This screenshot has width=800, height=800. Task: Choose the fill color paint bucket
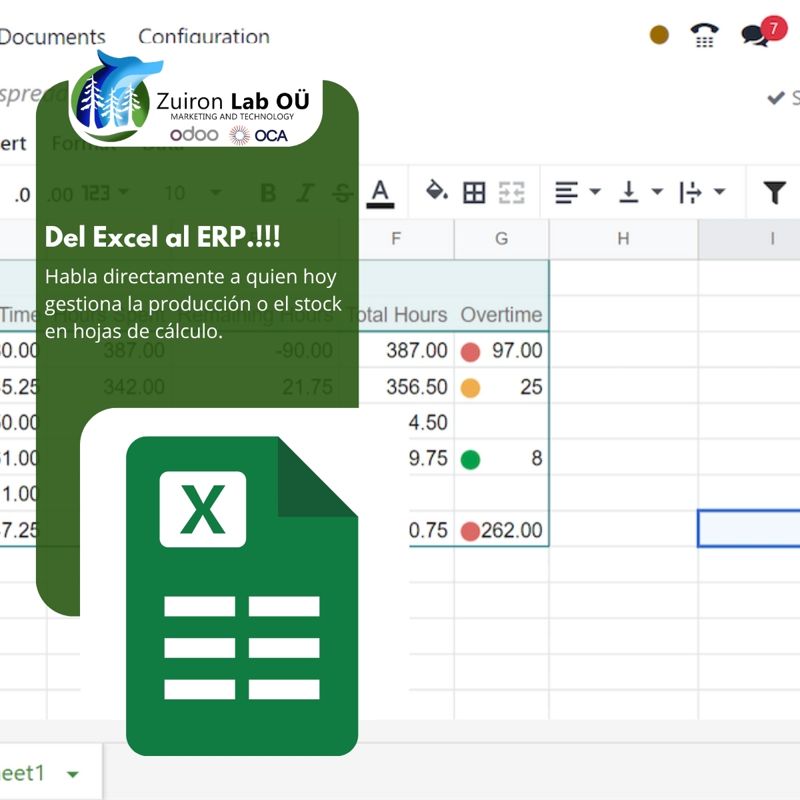coord(437,190)
